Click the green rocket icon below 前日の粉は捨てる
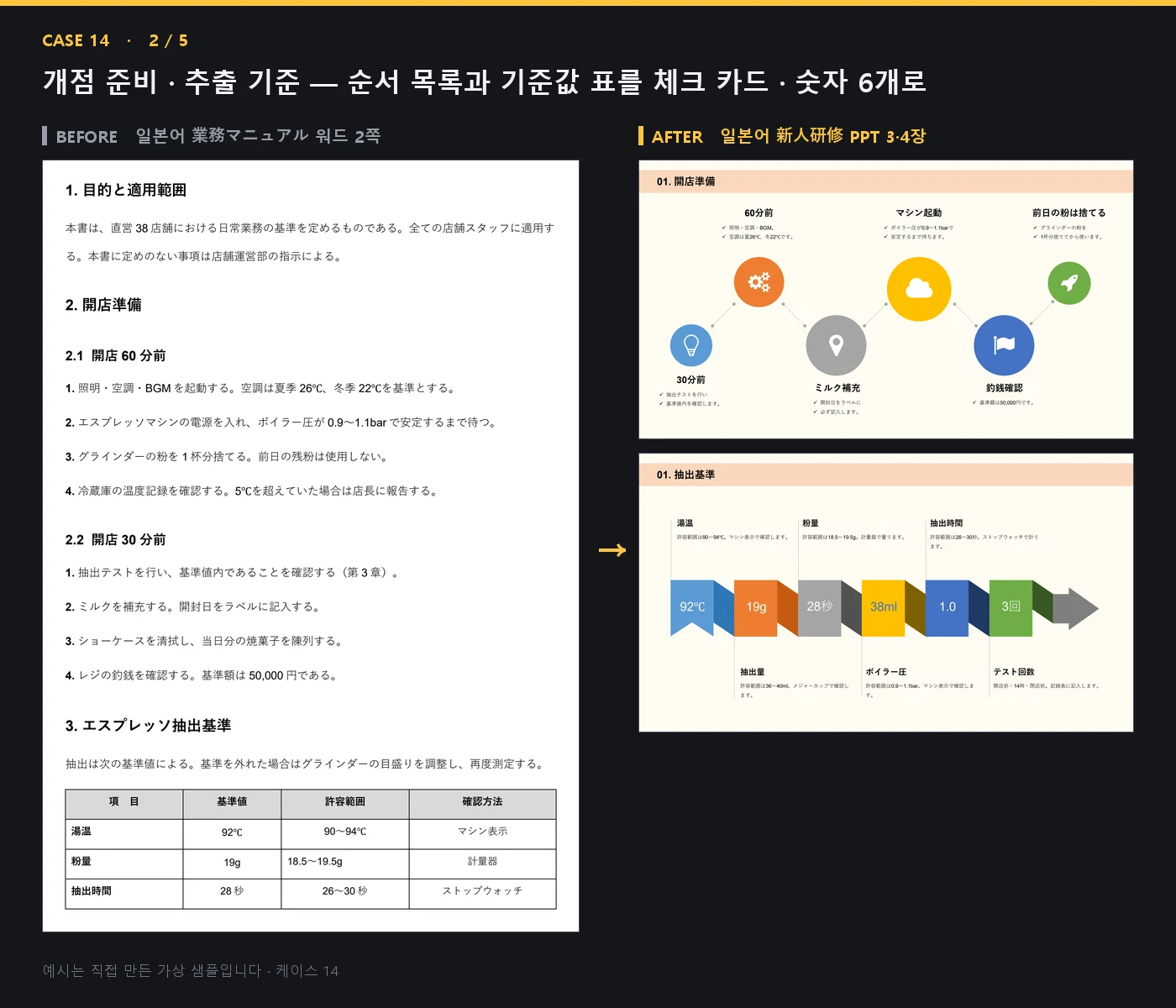The width and height of the screenshot is (1176, 1008). click(1069, 283)
